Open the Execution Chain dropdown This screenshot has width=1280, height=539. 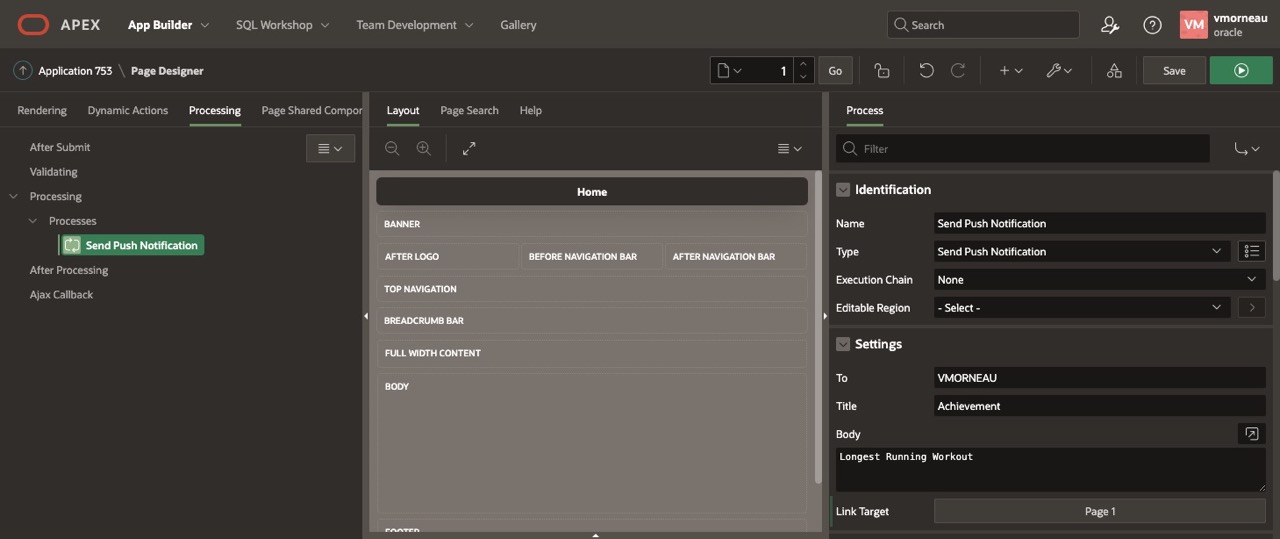tap(1099, 280)
